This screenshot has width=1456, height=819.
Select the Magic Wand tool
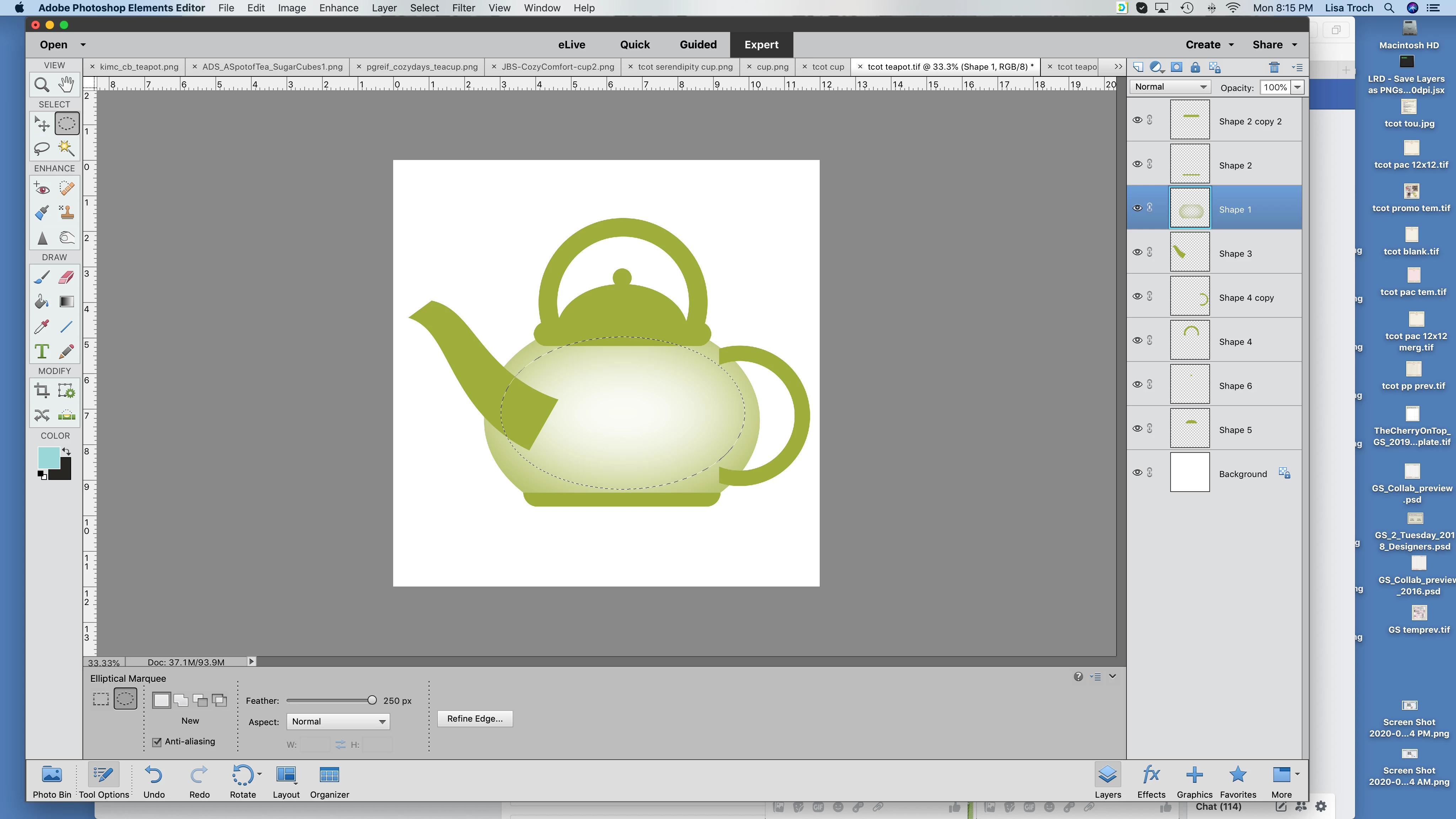coord(66,148)
